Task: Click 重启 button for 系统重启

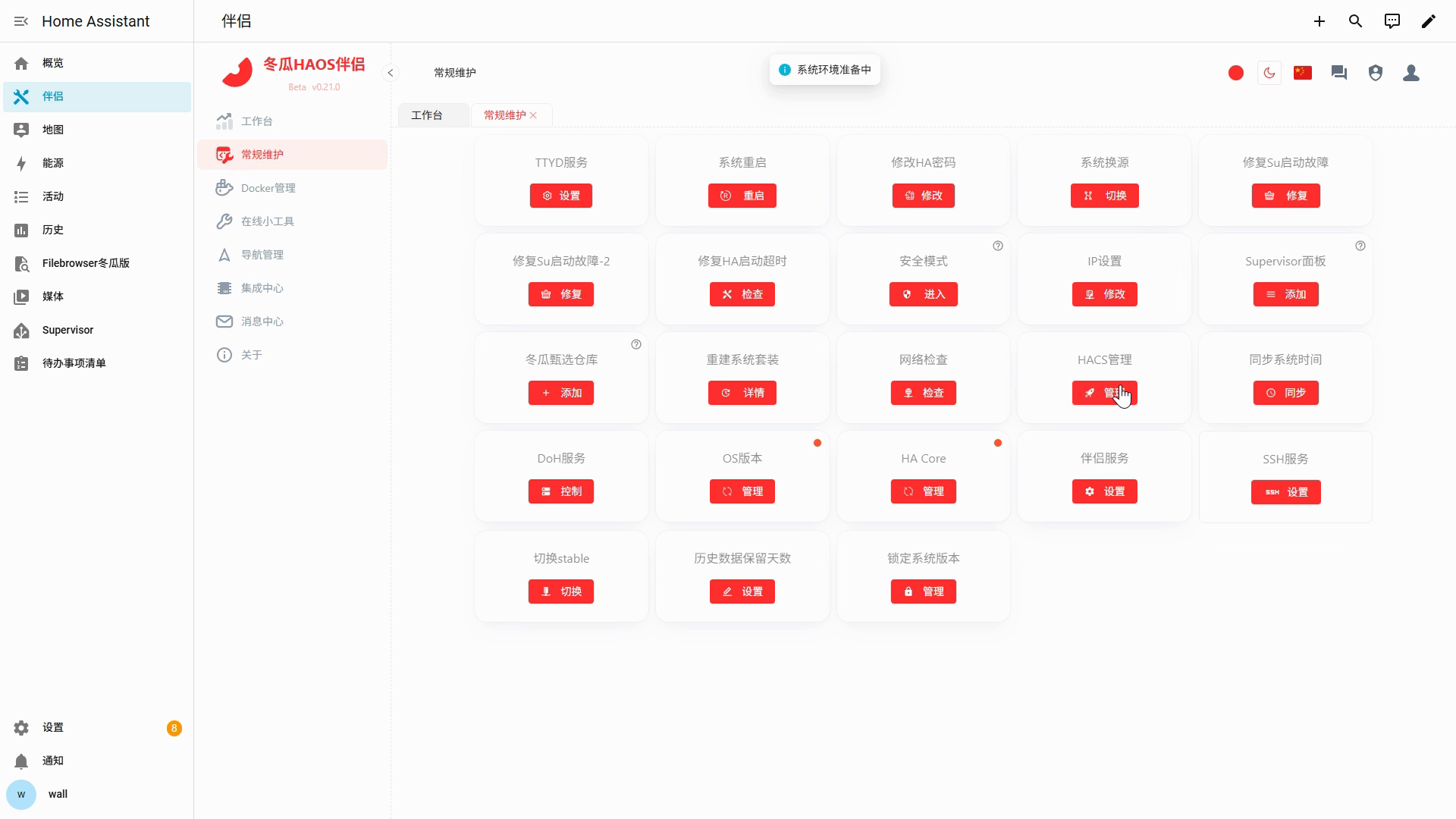Action: pyautogui.click(x=742, y=196)
